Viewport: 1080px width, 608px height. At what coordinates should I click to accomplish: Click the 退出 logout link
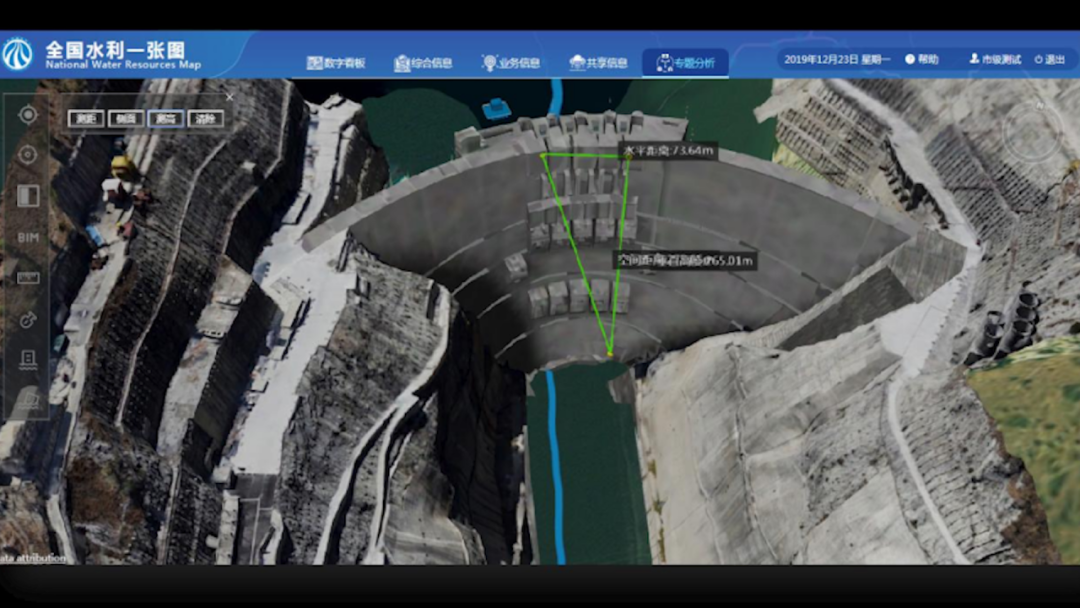[x=1050, y=60]
